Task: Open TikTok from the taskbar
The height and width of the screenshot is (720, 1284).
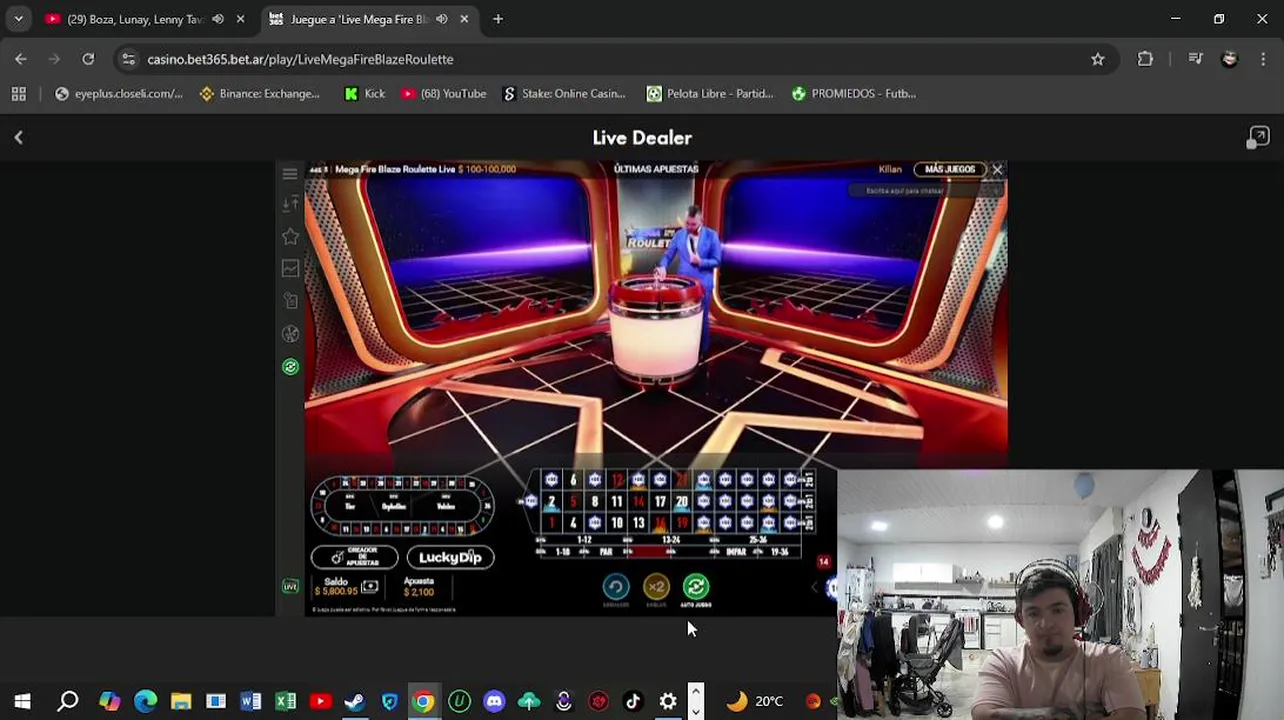Action: click(633, 701)
